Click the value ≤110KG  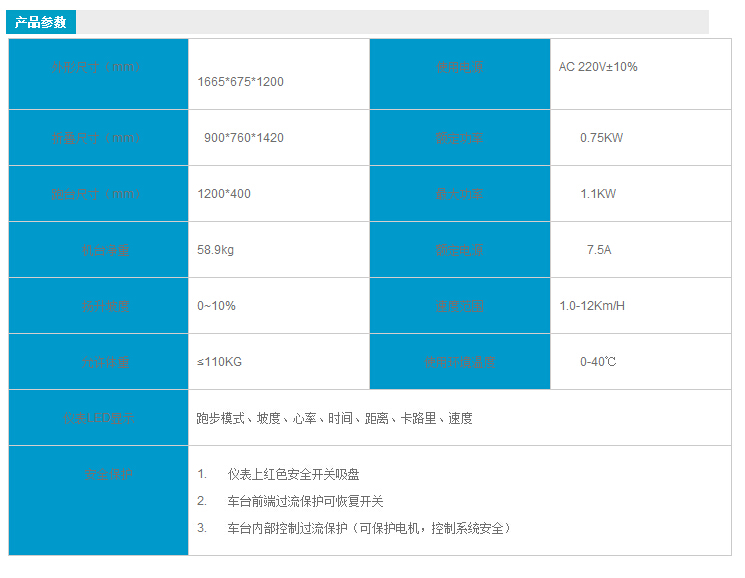click(220, 362)
